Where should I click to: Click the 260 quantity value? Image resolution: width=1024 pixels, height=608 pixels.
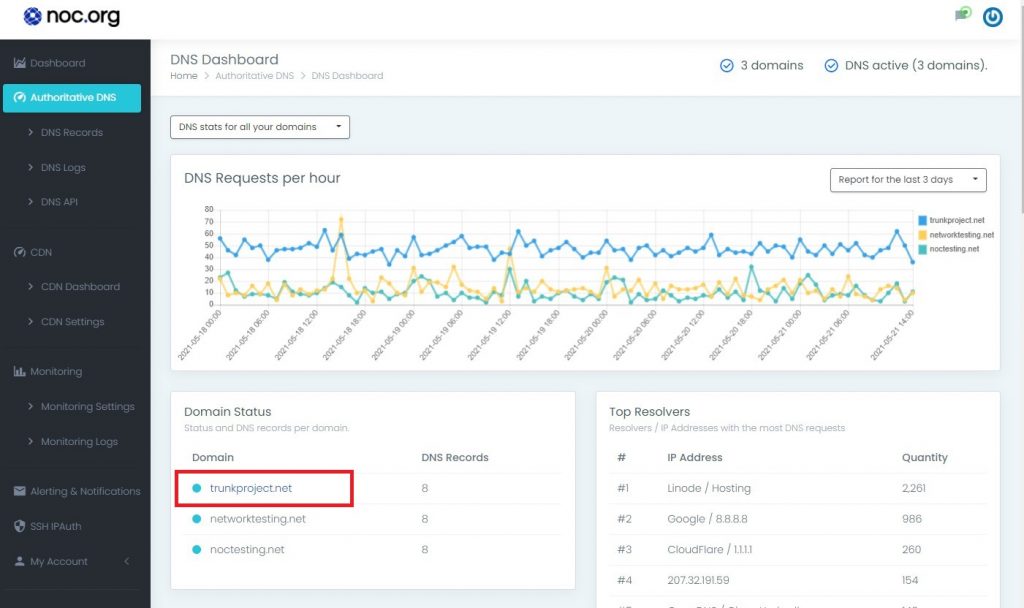pyautogui.click(x=911, y=549)
